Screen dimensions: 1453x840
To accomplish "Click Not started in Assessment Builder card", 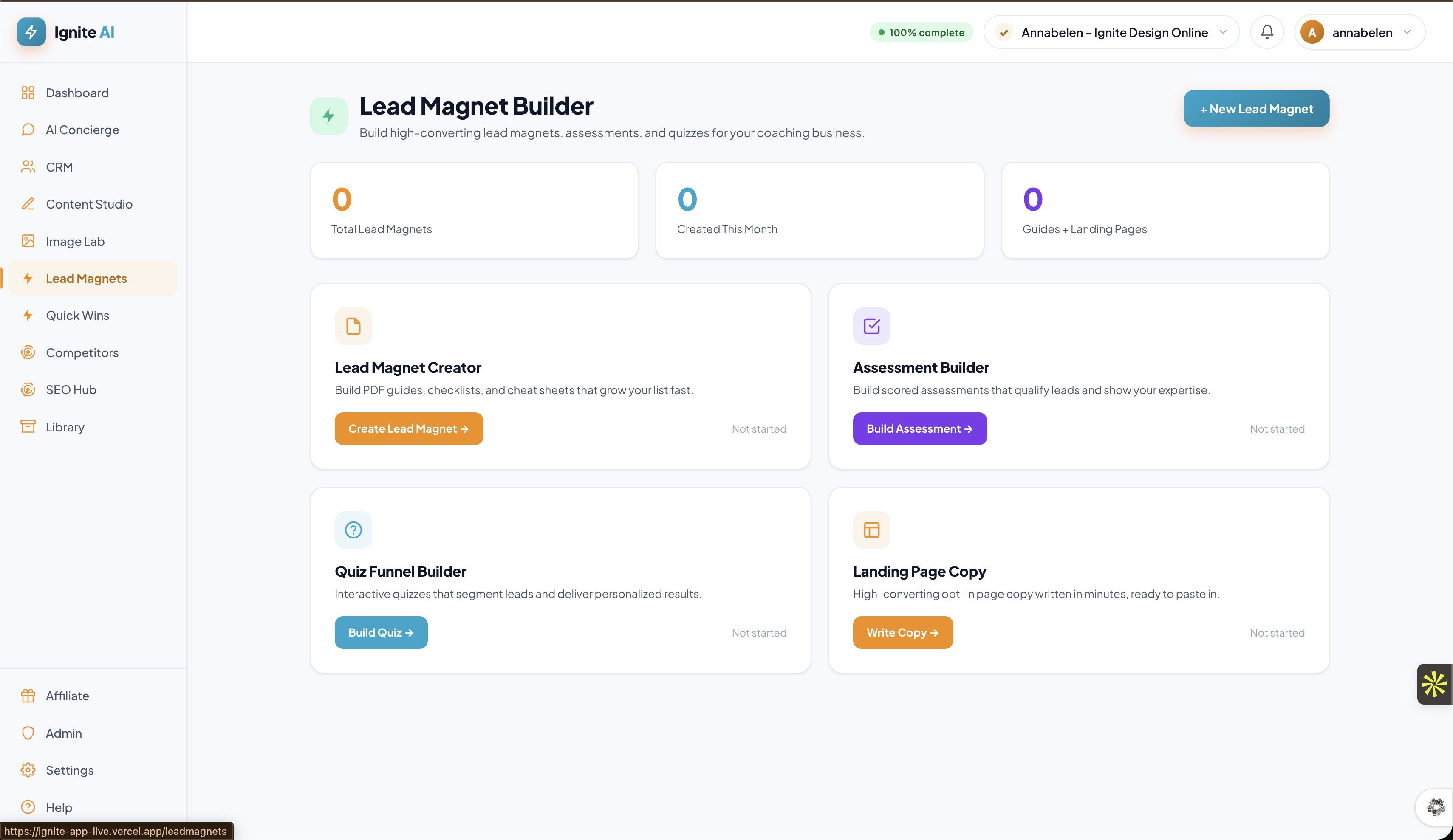I will [1277, 429].
